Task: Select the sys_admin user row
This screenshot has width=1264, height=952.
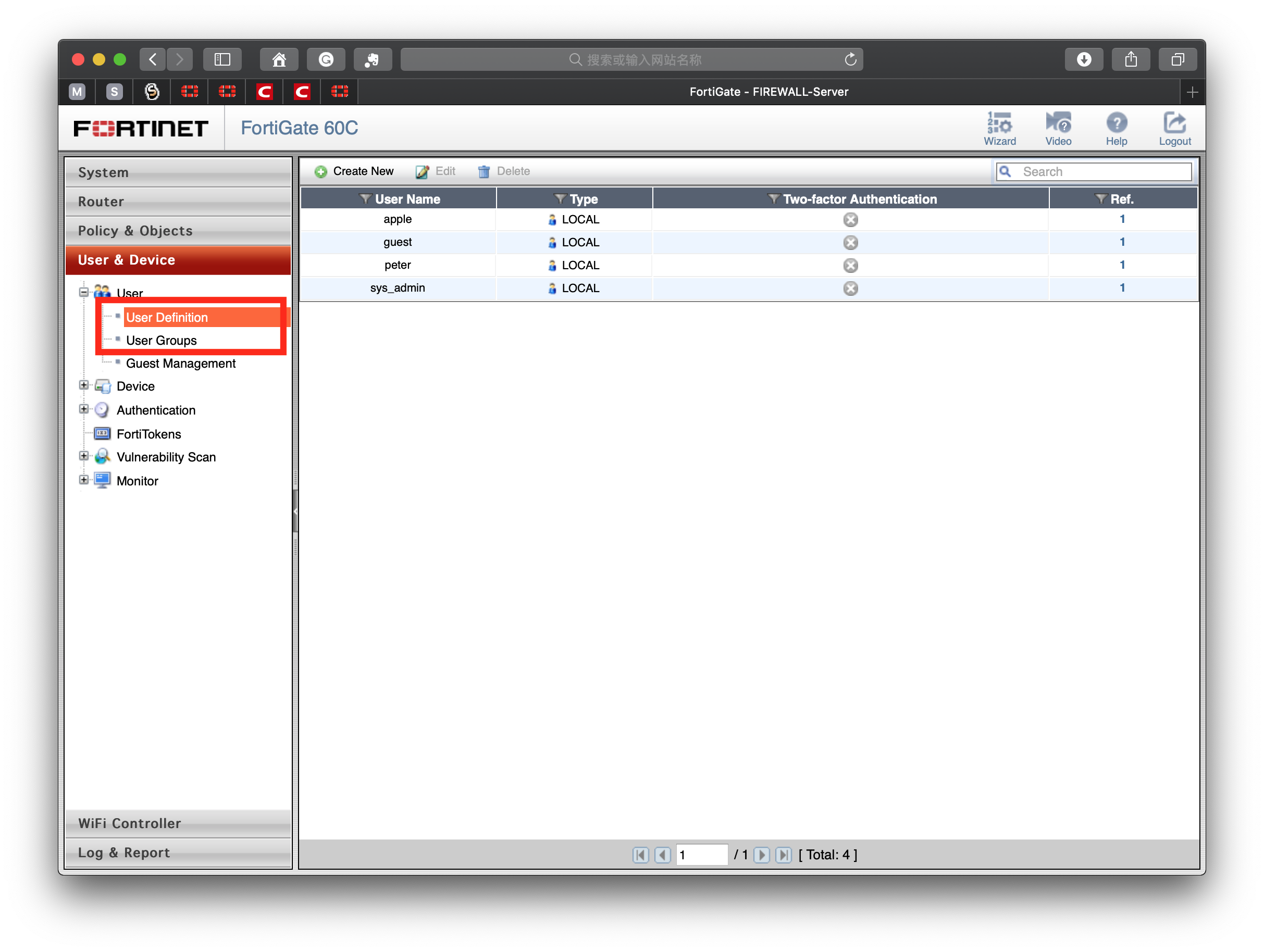Action: 749,288
